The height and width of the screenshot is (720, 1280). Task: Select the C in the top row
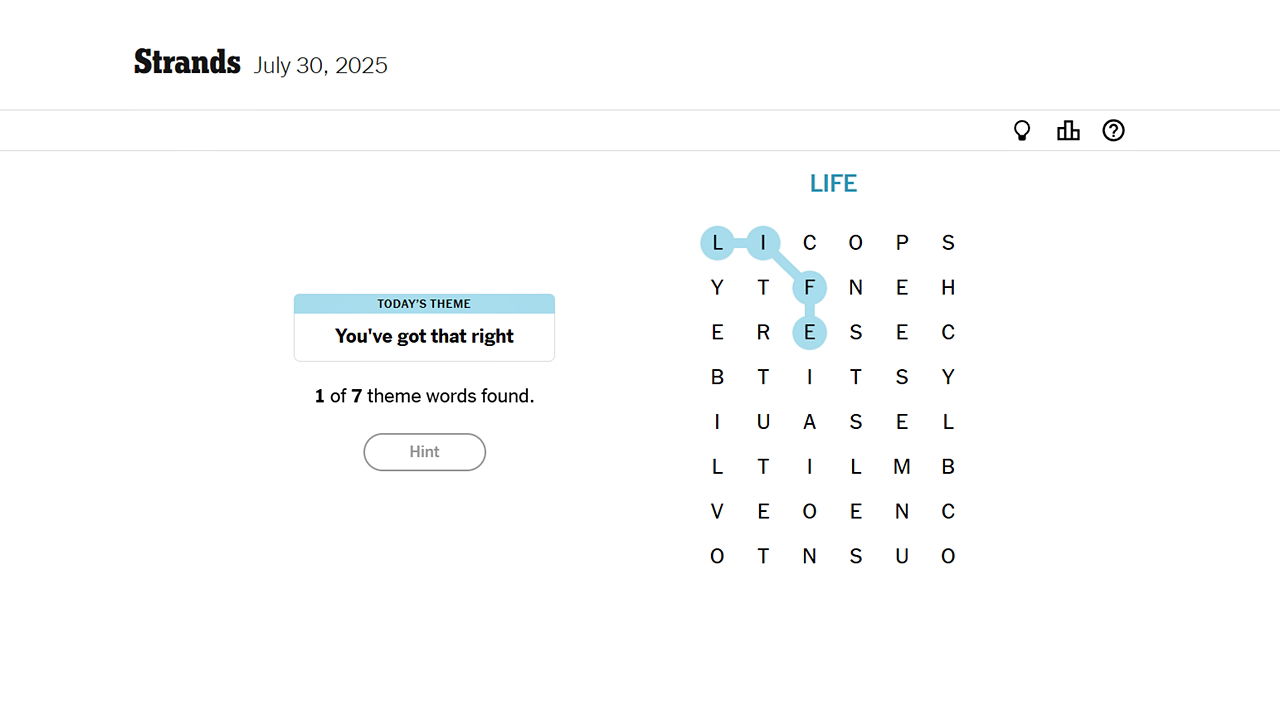tap(810, 243)
